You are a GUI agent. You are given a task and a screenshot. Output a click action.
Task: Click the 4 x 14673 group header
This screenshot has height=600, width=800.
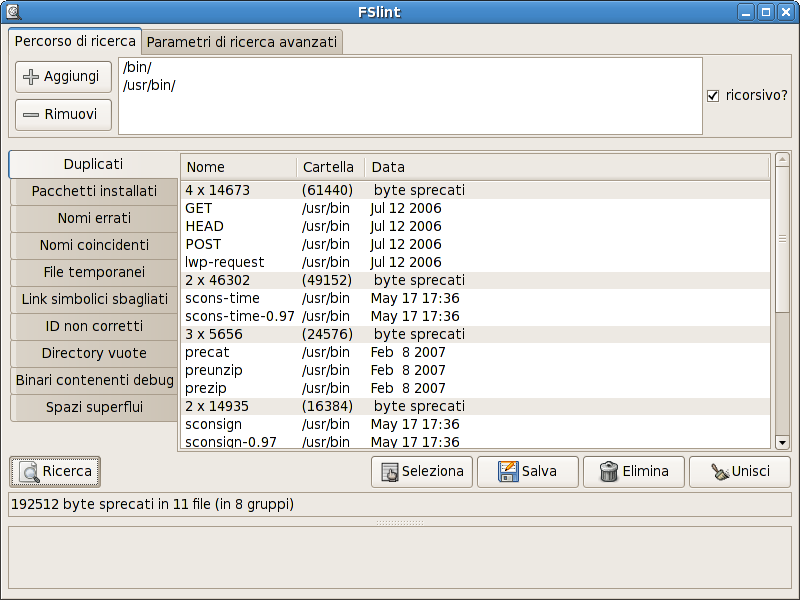tap(475, 190)
